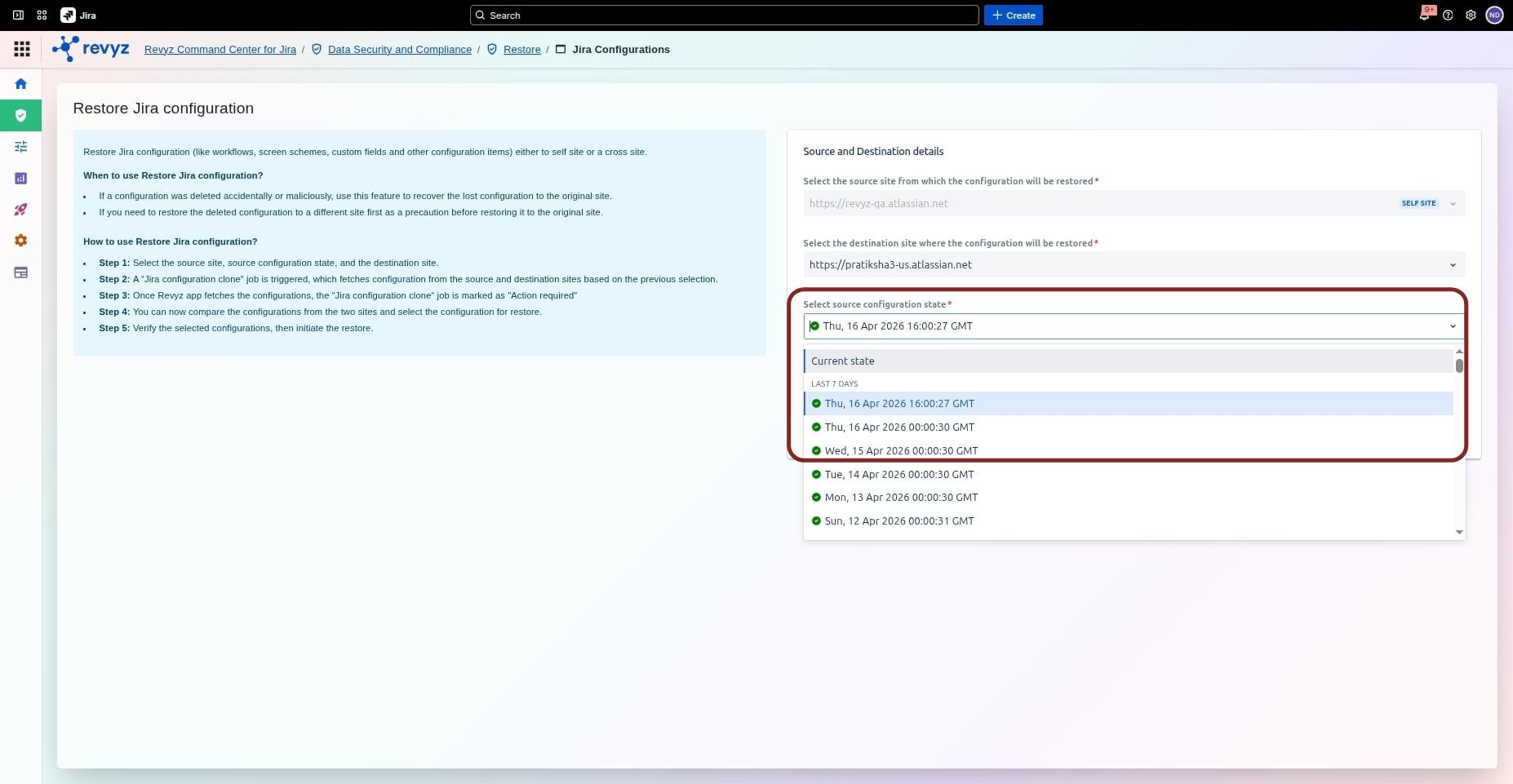Open Jira settings gear in top bar
The image size is (1513, 784).
click(1471, 15)
